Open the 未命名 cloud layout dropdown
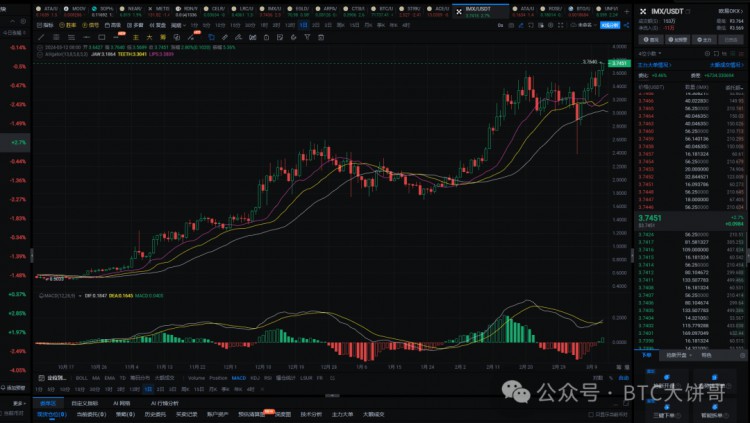Screen dimensions: 750x423 [x=584, y=25]
